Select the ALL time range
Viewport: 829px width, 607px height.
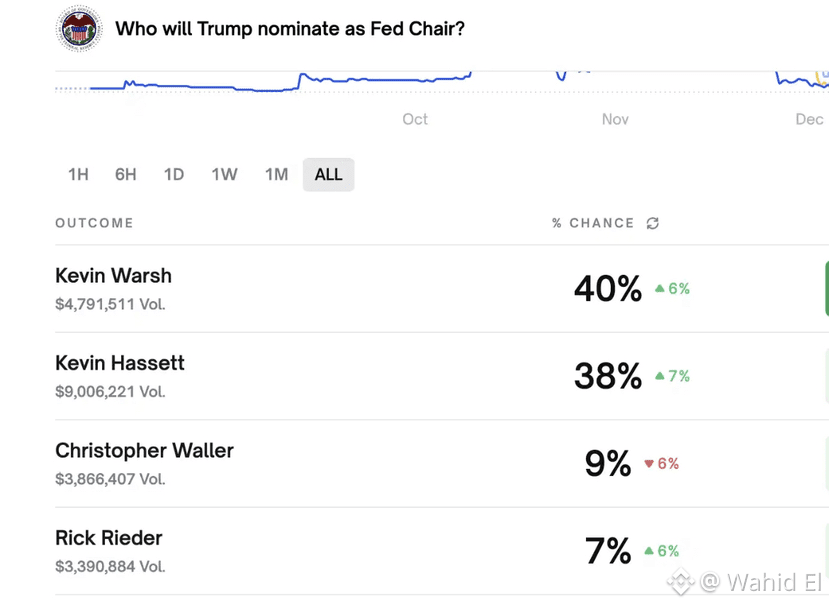pos(328,175)
